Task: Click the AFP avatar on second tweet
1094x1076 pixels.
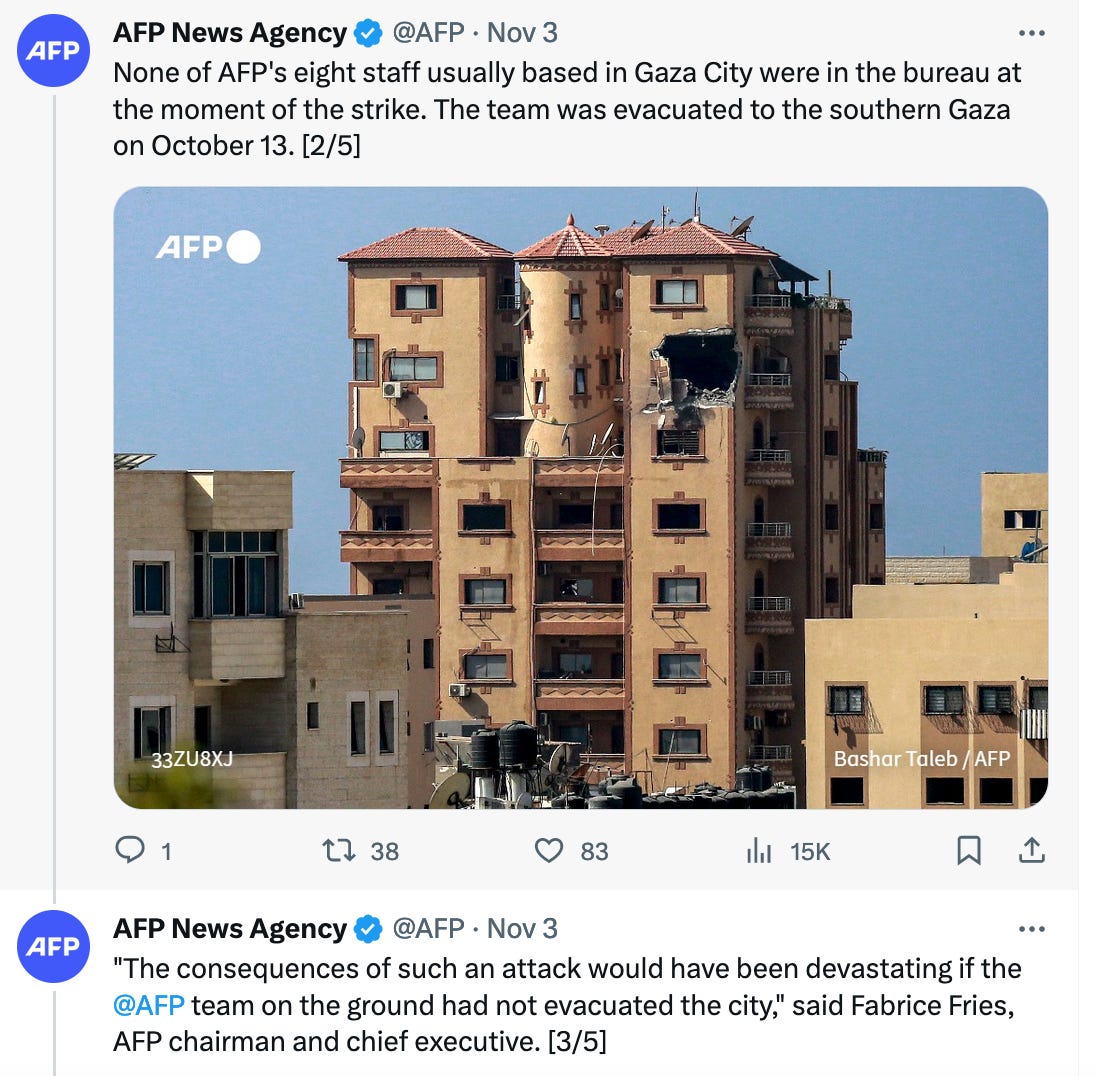Action: (x=53, y=946)
